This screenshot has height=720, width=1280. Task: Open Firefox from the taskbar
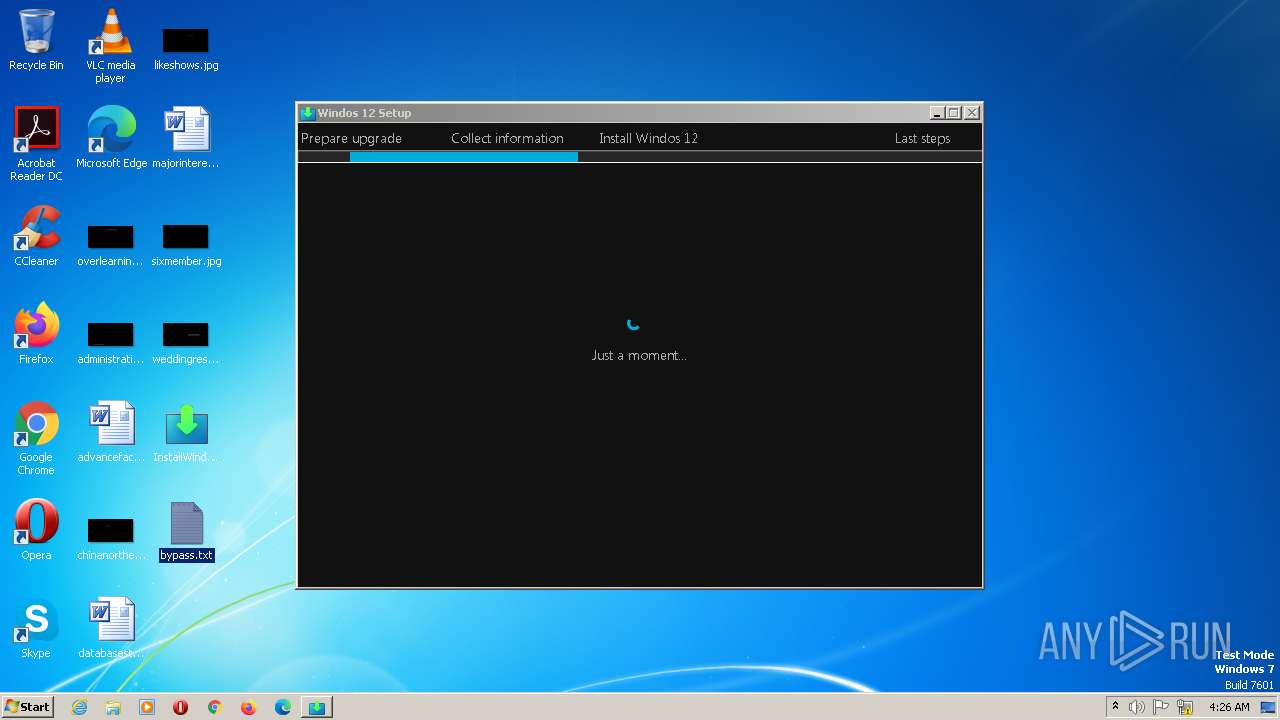(x=248, y=707)
